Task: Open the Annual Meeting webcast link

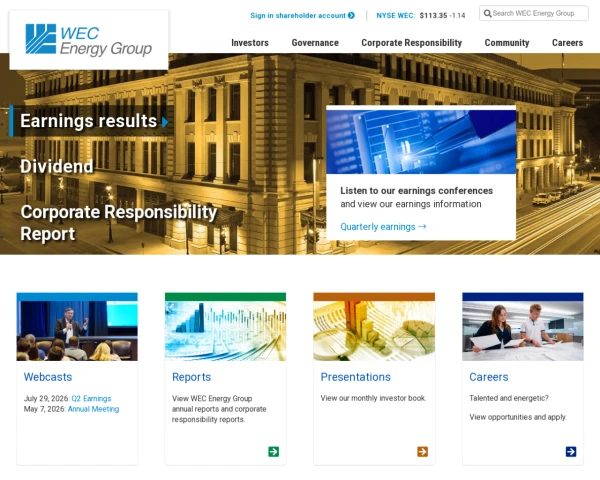Action: [93, 409]
